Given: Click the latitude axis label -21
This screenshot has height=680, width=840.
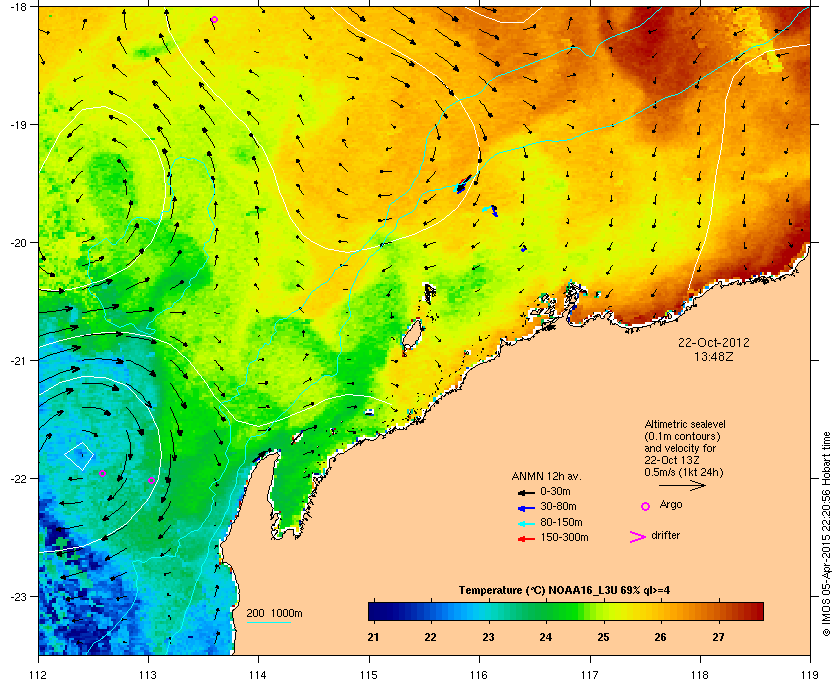Looking at the screenshot, I should click(18, 361).
